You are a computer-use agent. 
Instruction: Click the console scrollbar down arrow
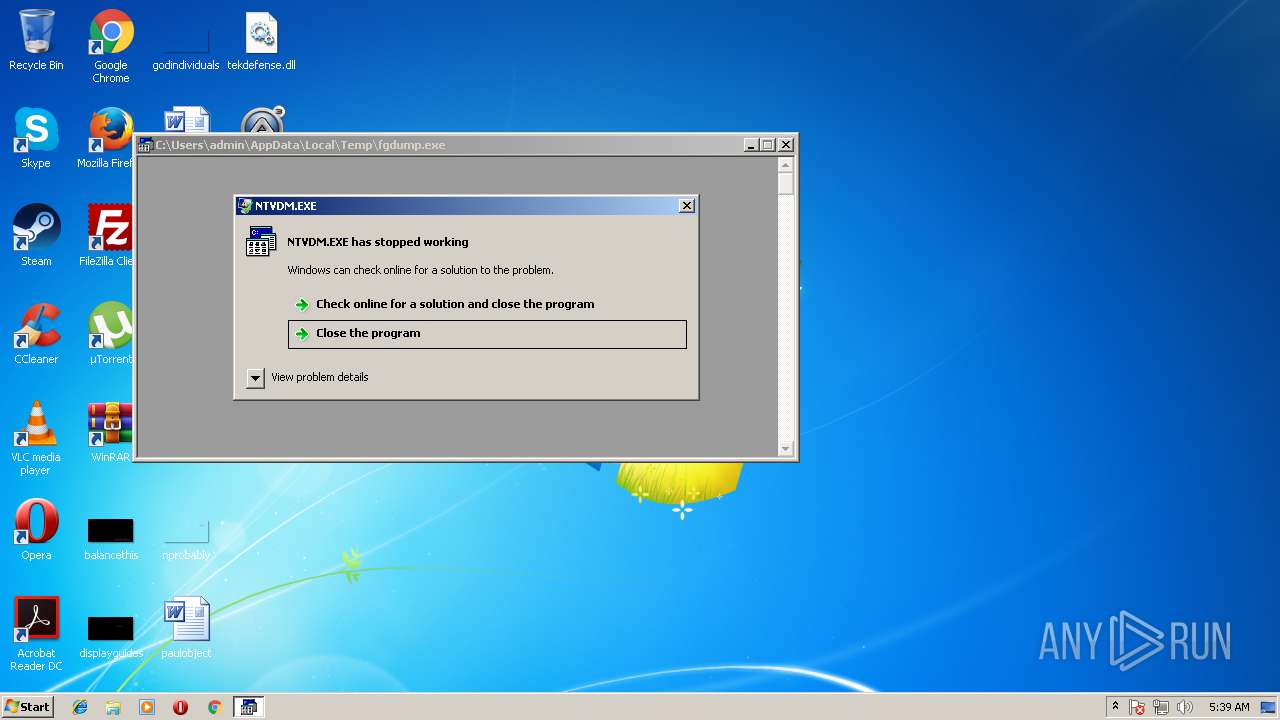click(786, 449)
